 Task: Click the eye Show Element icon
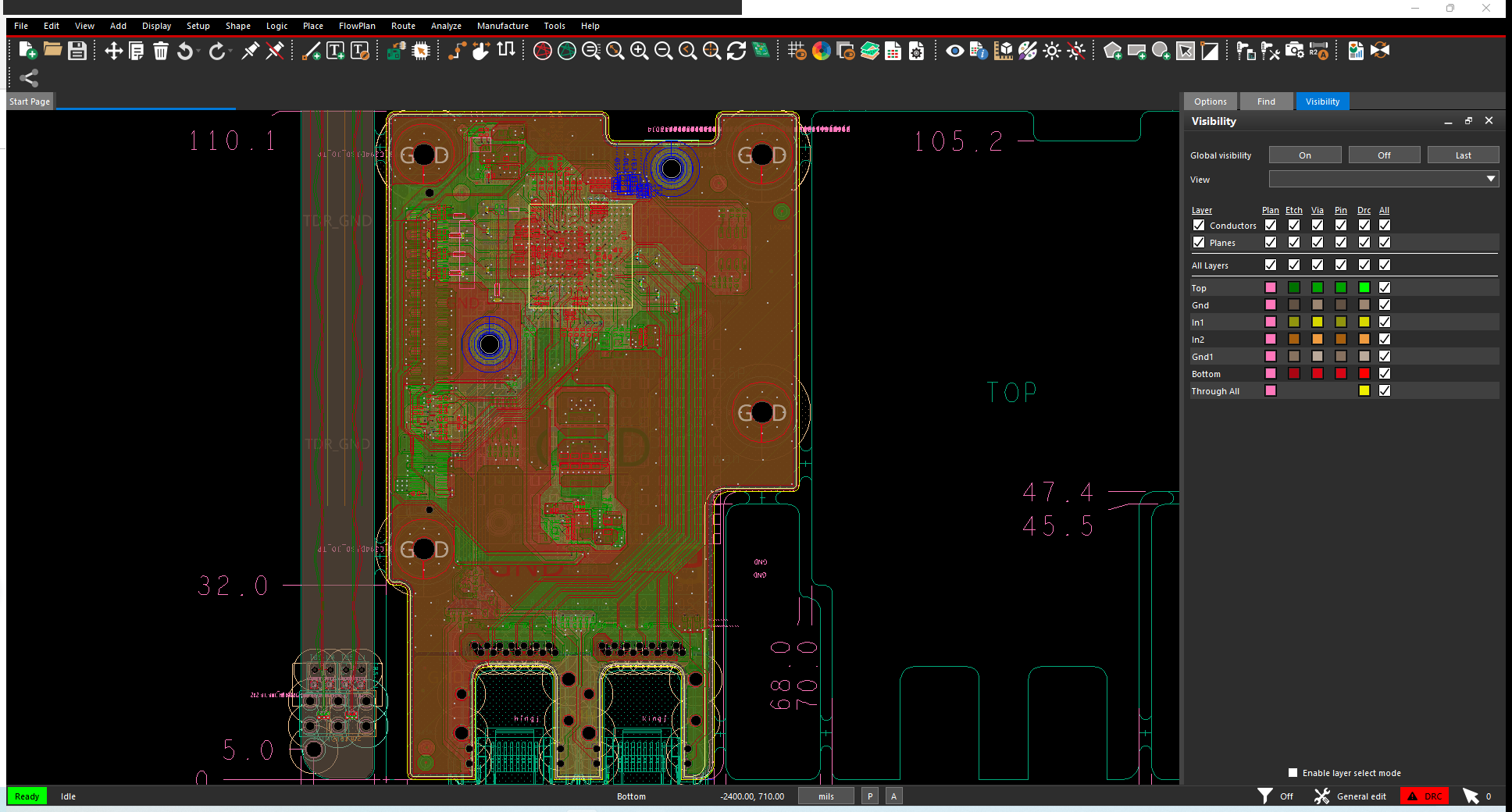point(954,51)
